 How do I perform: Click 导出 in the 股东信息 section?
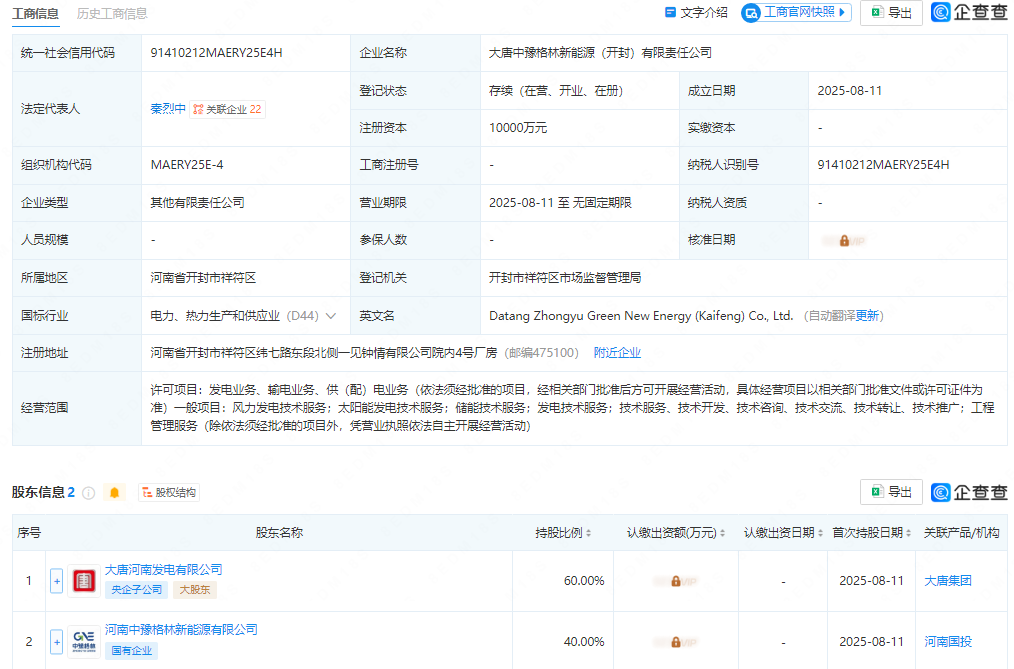[890, 492]
